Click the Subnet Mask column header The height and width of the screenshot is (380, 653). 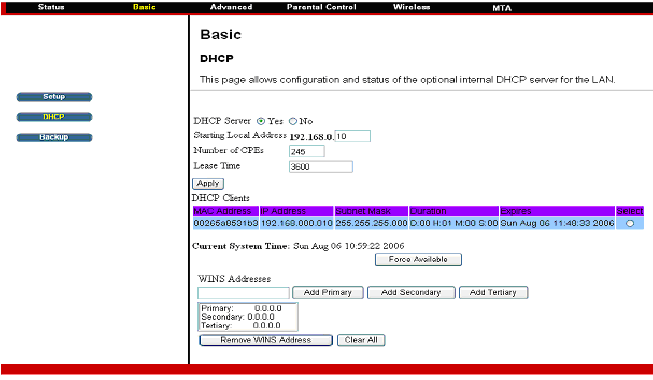pyautogui.click(x=371, y=211)
